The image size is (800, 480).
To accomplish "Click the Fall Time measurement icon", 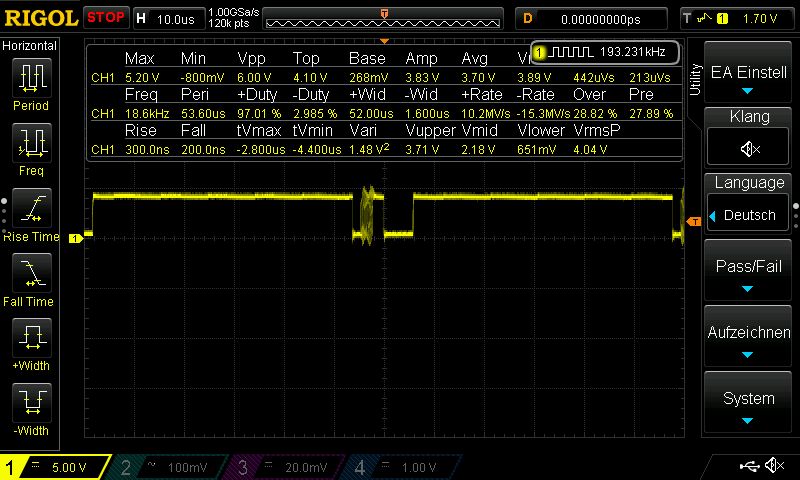I will click(31, 277).
